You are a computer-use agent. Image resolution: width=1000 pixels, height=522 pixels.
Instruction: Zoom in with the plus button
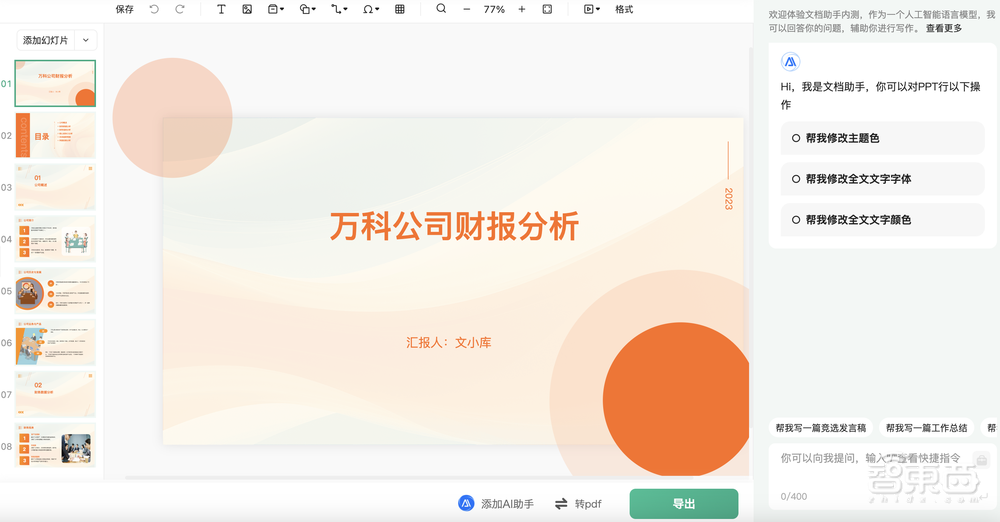pyautogui.click(x=522, y=10)
